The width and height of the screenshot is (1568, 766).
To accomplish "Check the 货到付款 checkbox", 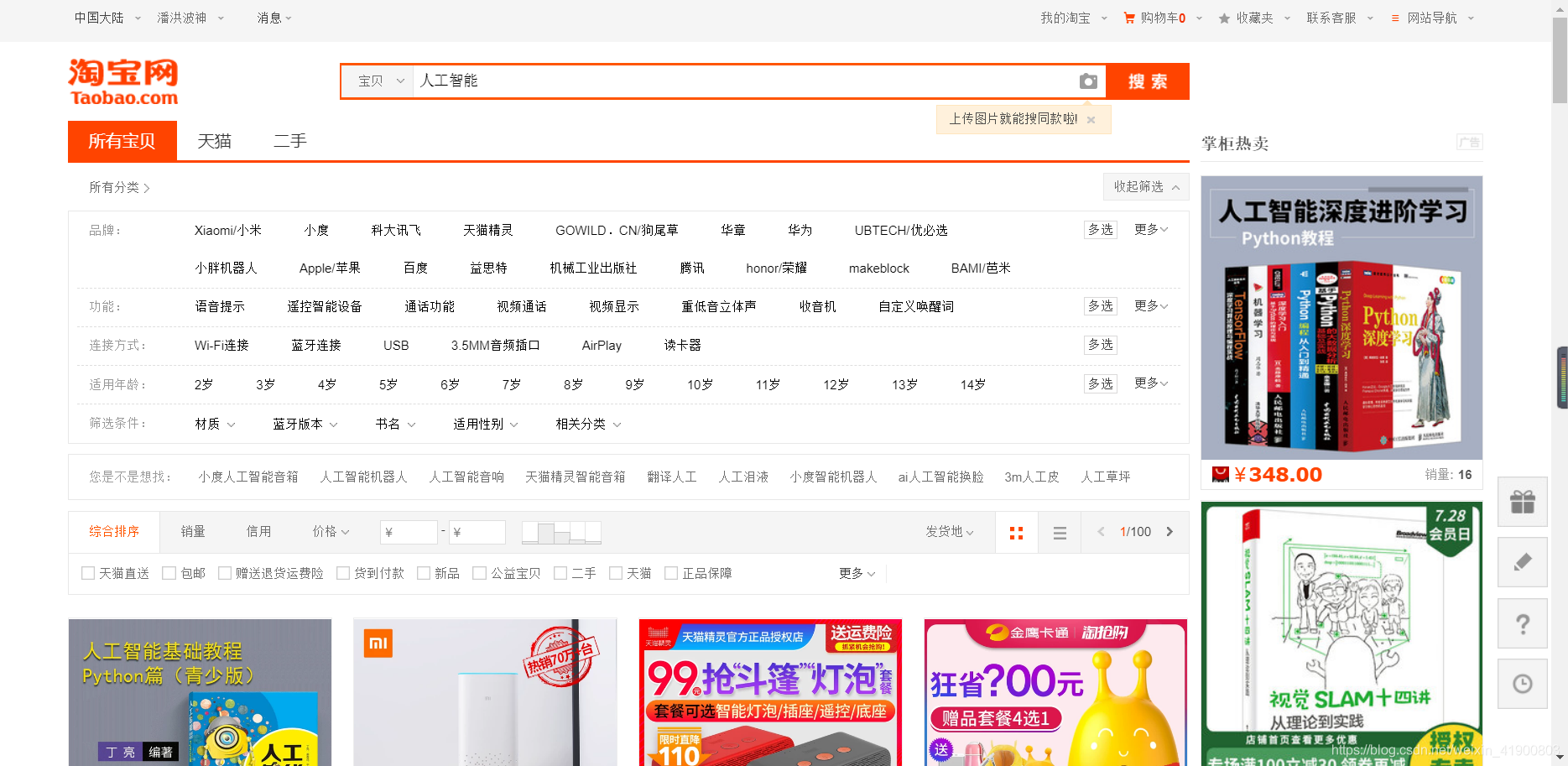I will click(343, 573).
